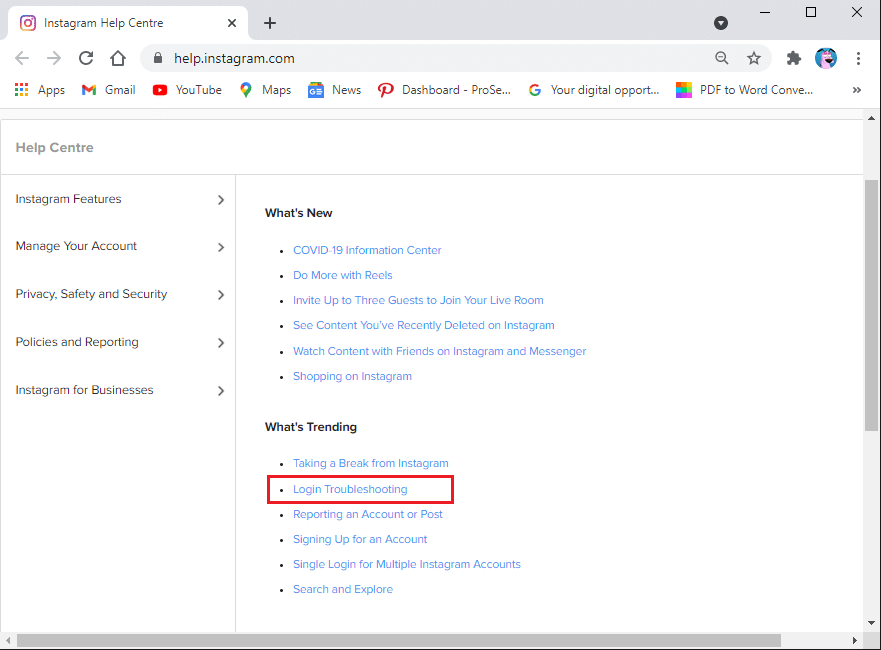Image resolution: width=881 pixels, height=650 pixels.
Task: Select the Instagram Help Centre tab
Action: [x=120, y=23]
